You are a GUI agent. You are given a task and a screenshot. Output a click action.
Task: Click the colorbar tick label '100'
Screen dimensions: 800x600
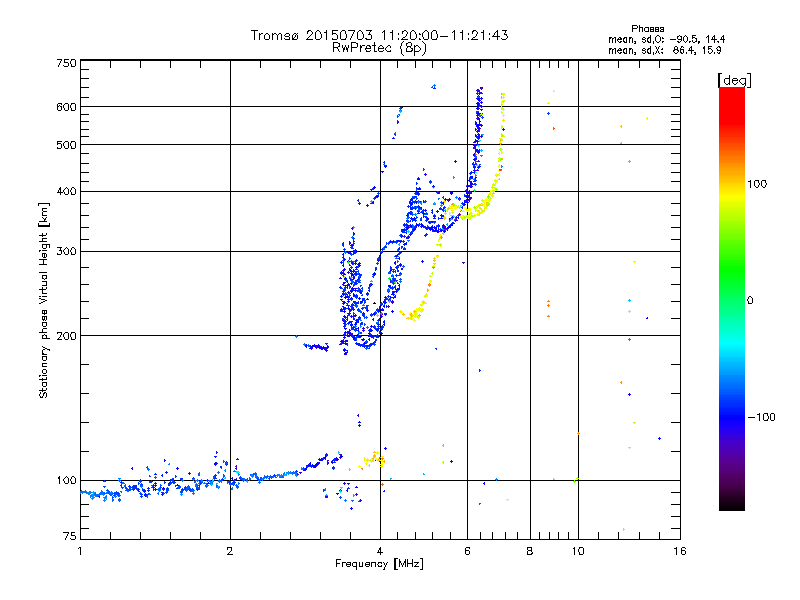[757, 184]
